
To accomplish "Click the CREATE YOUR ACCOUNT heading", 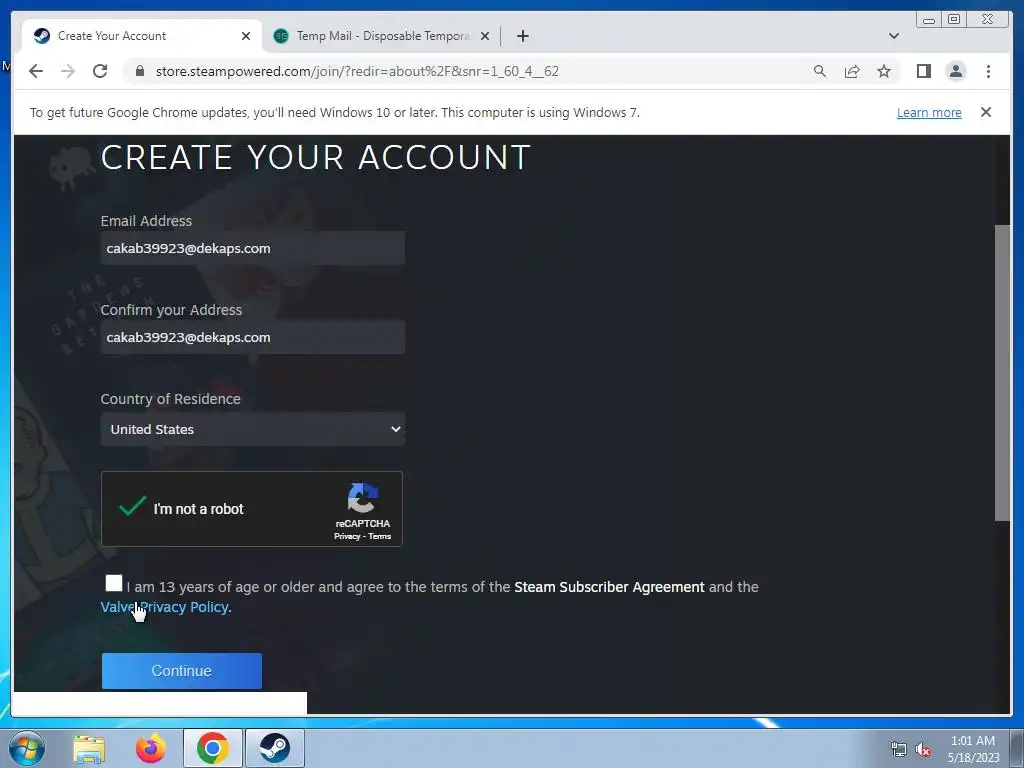I will tap(315, 157).
